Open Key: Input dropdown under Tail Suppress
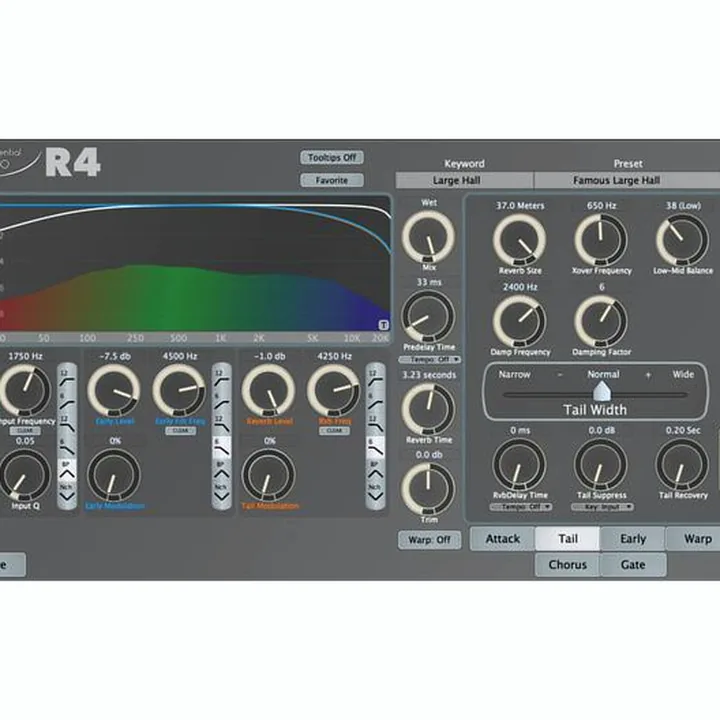The image size is (720, 720). pyautogui.click(x=602, y=507)
